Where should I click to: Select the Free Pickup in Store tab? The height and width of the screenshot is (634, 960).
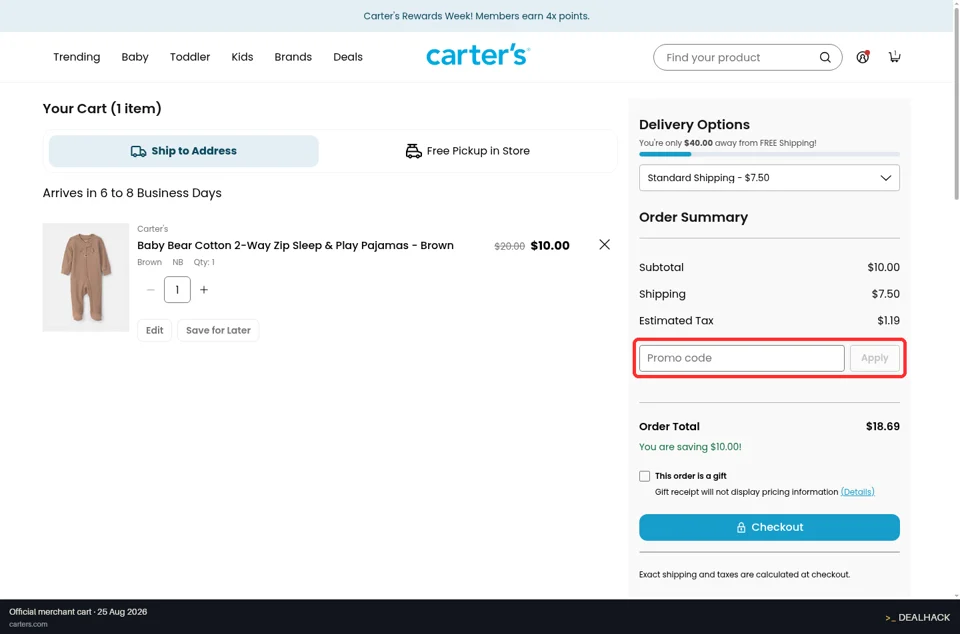click(x=468, y=151)
